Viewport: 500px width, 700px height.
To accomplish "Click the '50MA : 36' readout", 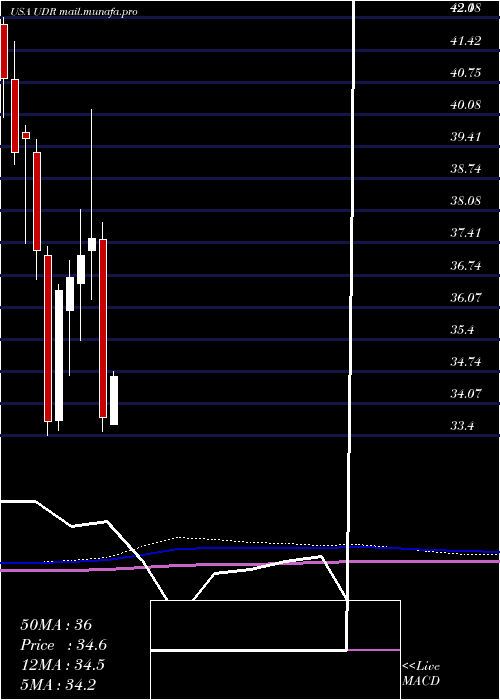I will tap(56, 624).
